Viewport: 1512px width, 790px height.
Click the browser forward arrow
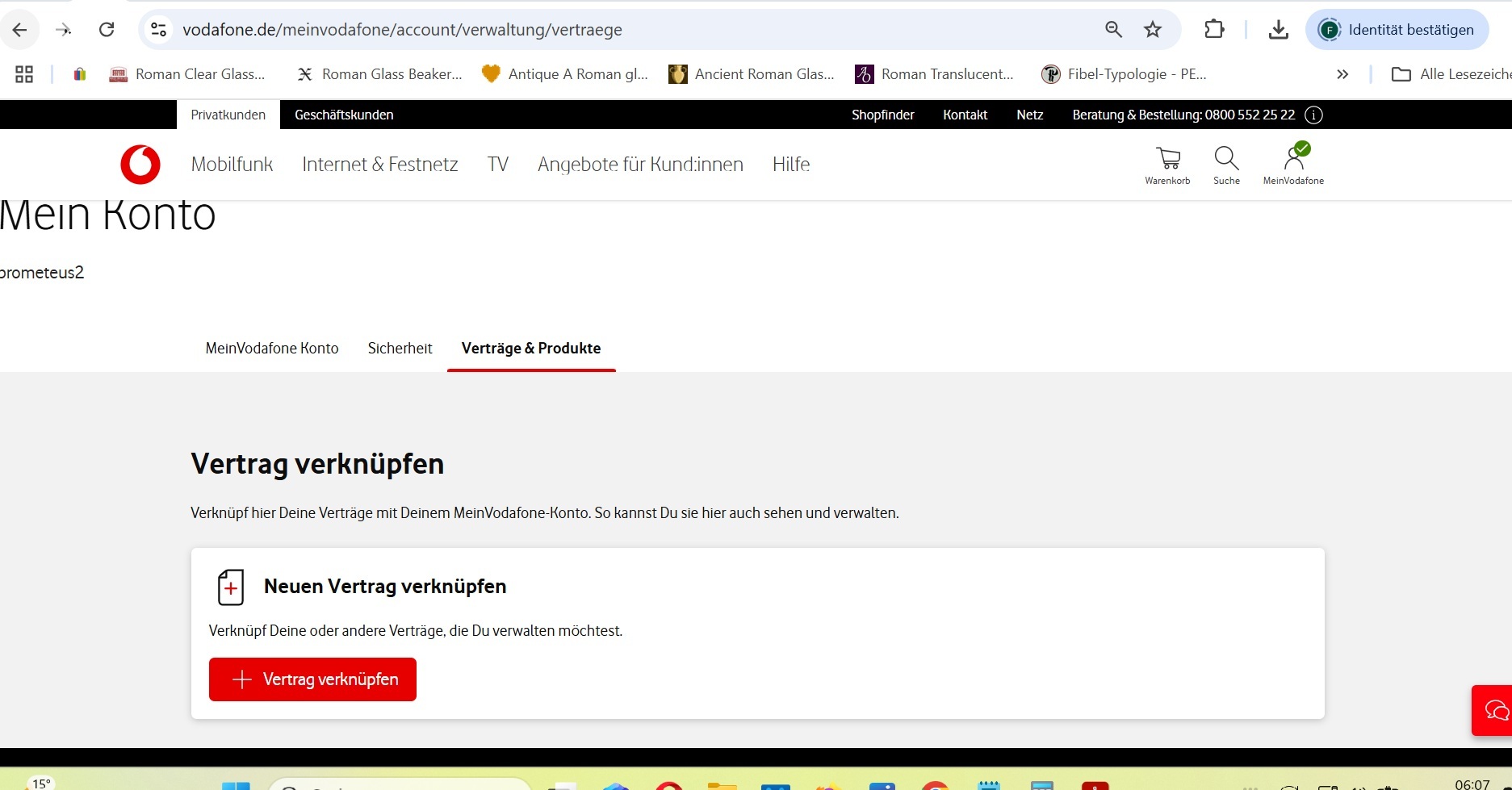point(63,30)
